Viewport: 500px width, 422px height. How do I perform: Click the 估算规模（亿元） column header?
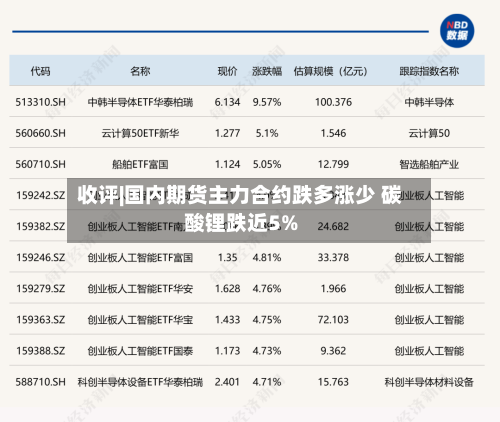coord(330,71)
